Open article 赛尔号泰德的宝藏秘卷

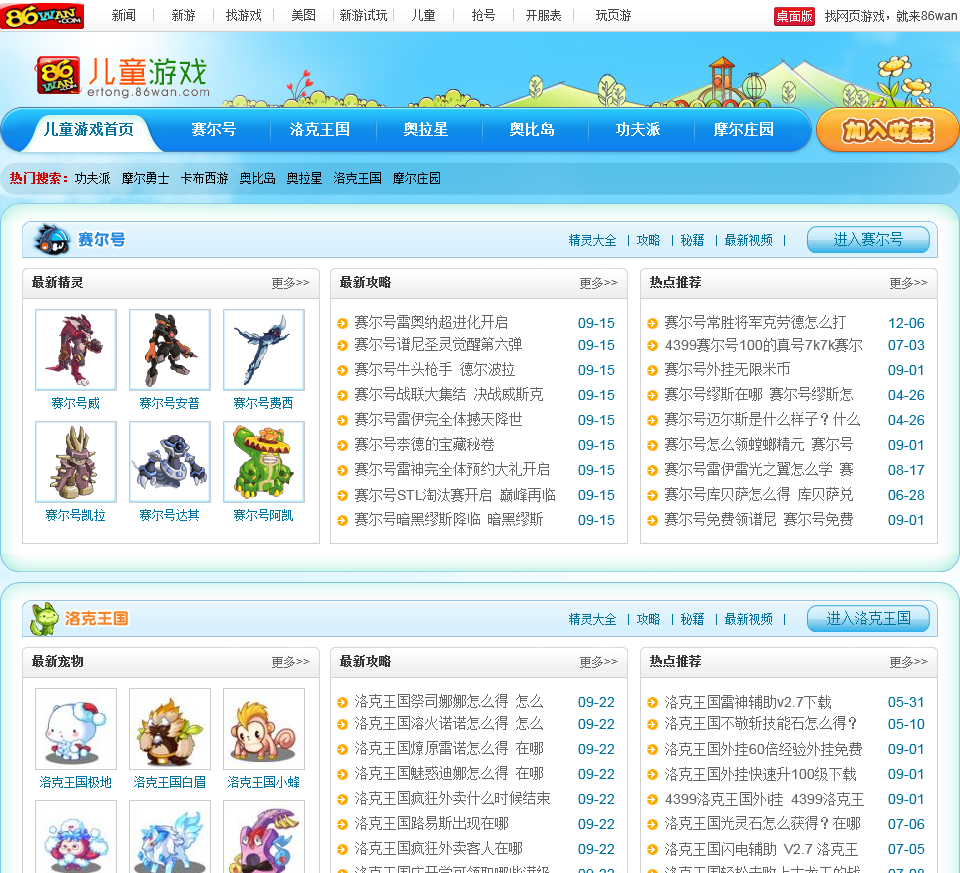coord(424,444)
